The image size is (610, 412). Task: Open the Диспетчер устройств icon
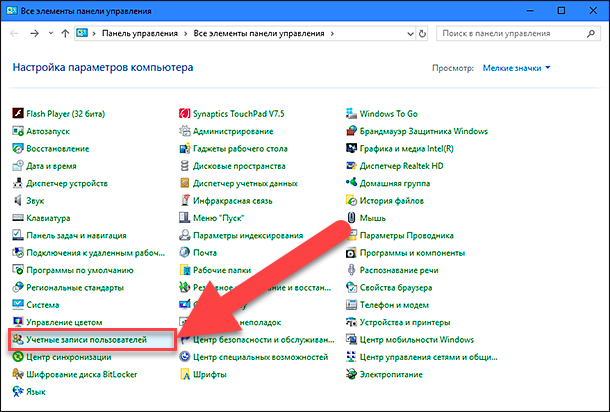(18, 183)
